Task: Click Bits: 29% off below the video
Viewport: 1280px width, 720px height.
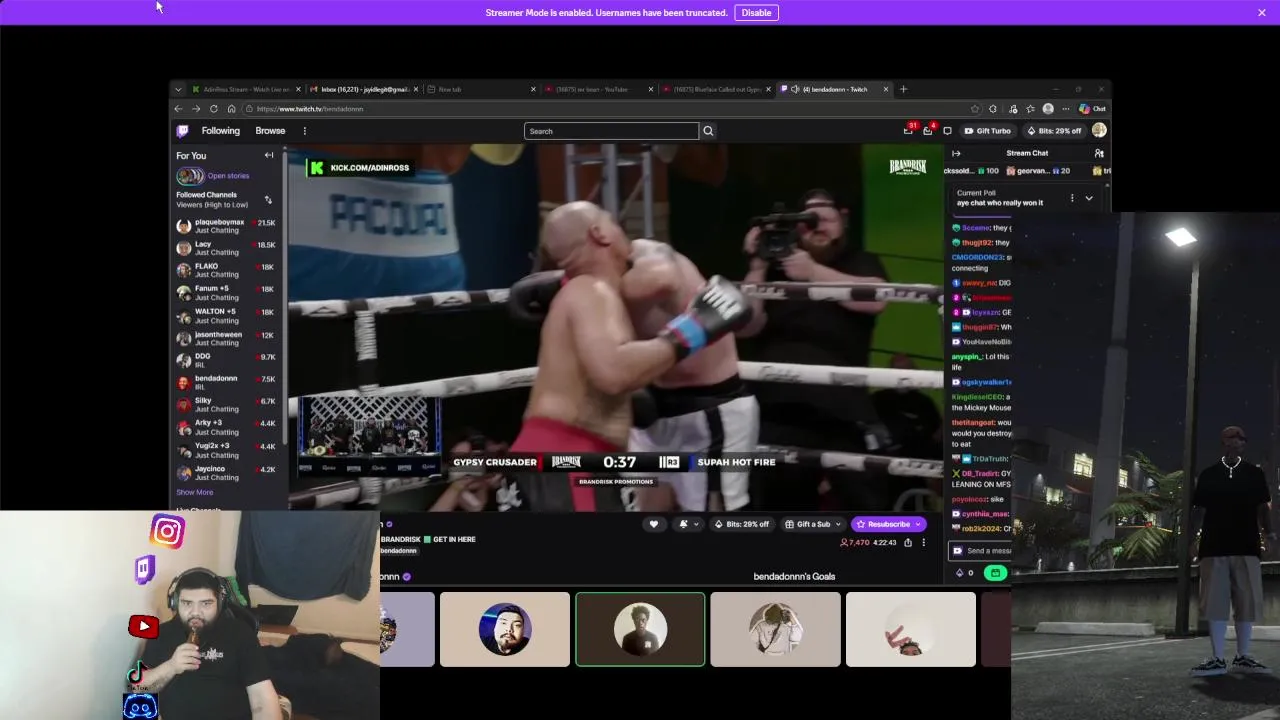Action: 741,524
